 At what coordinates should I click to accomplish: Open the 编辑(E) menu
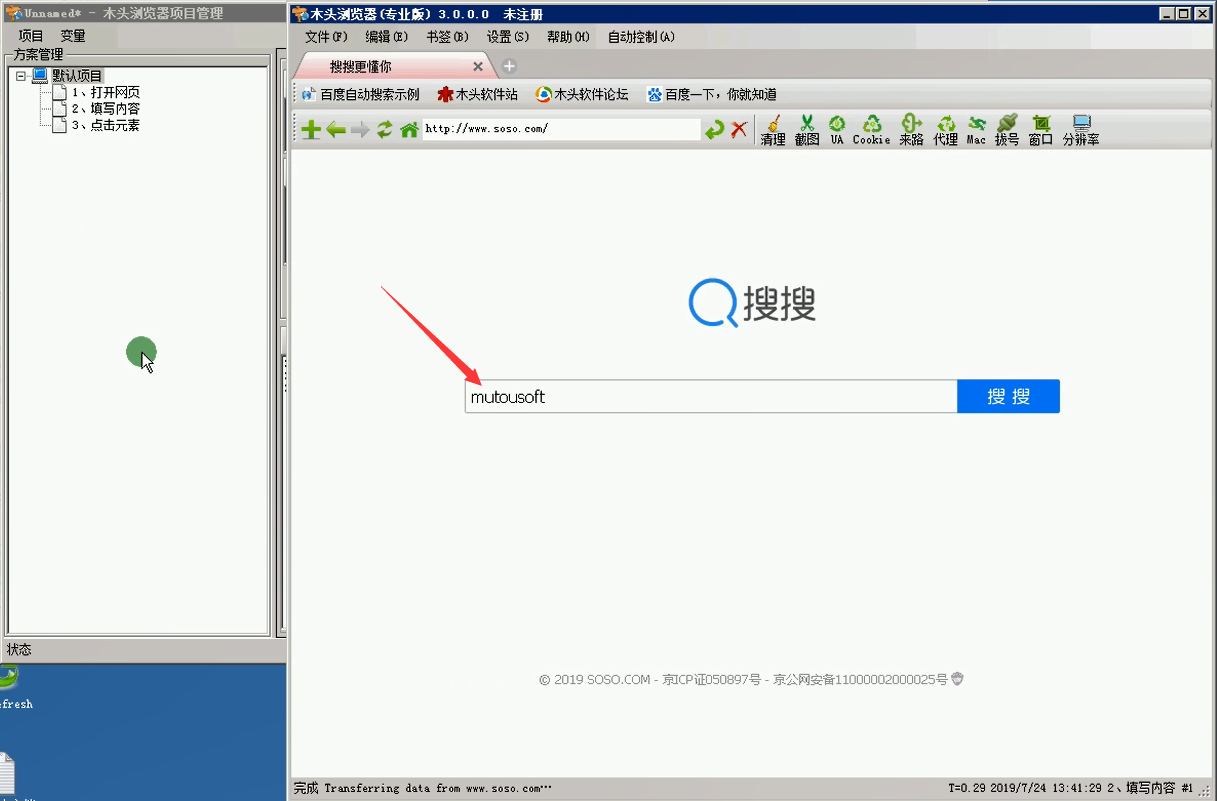click(x=386, y=36)
